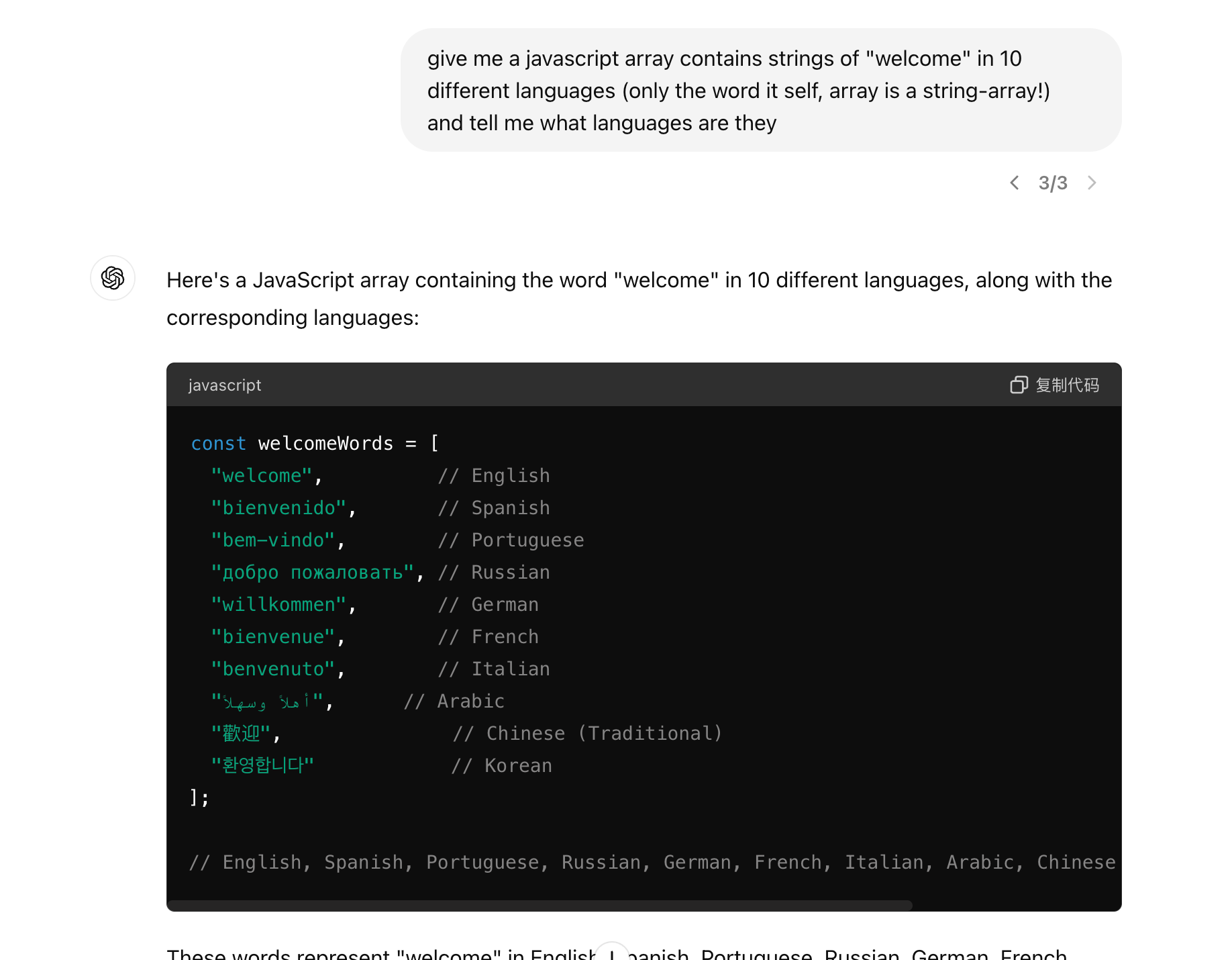Image resolution: width=1232 pixels, height=960 pixels.
Task: Click the next version chevron arrow
Action: (x=1092, y=183)
